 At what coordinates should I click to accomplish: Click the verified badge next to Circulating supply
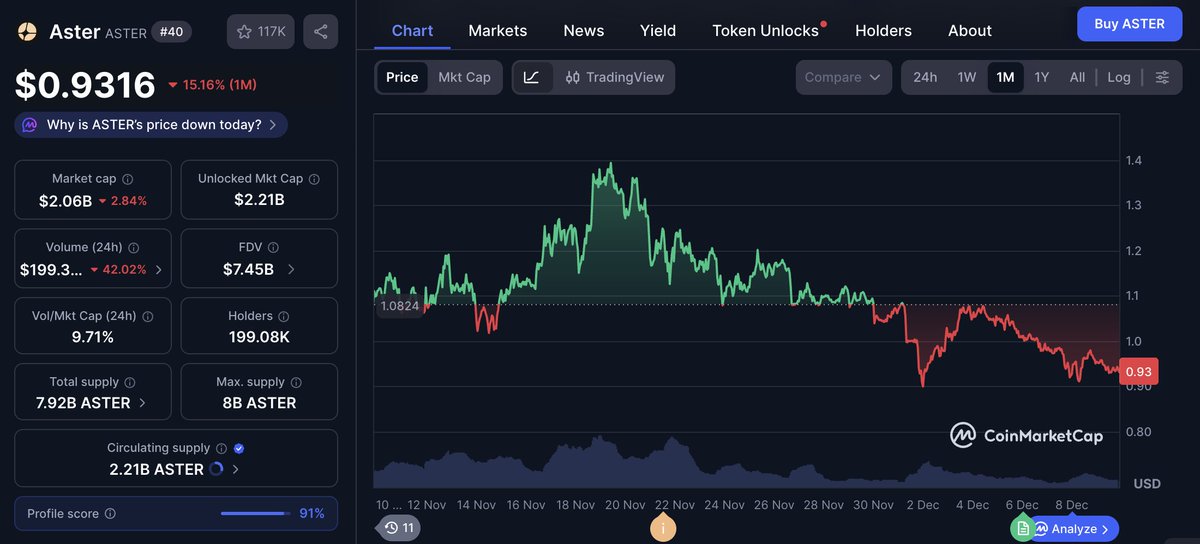239,448
